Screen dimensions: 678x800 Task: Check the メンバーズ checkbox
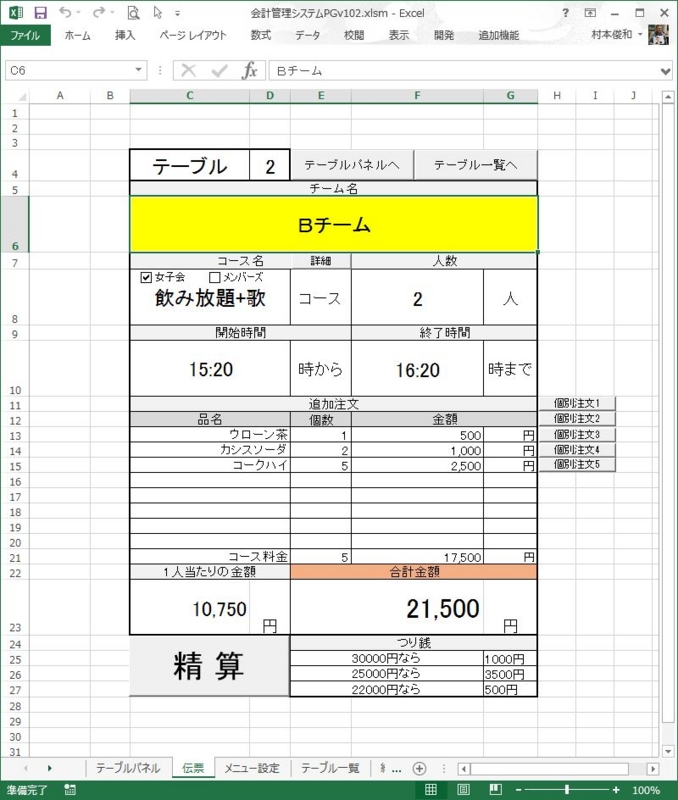[214, 277]
